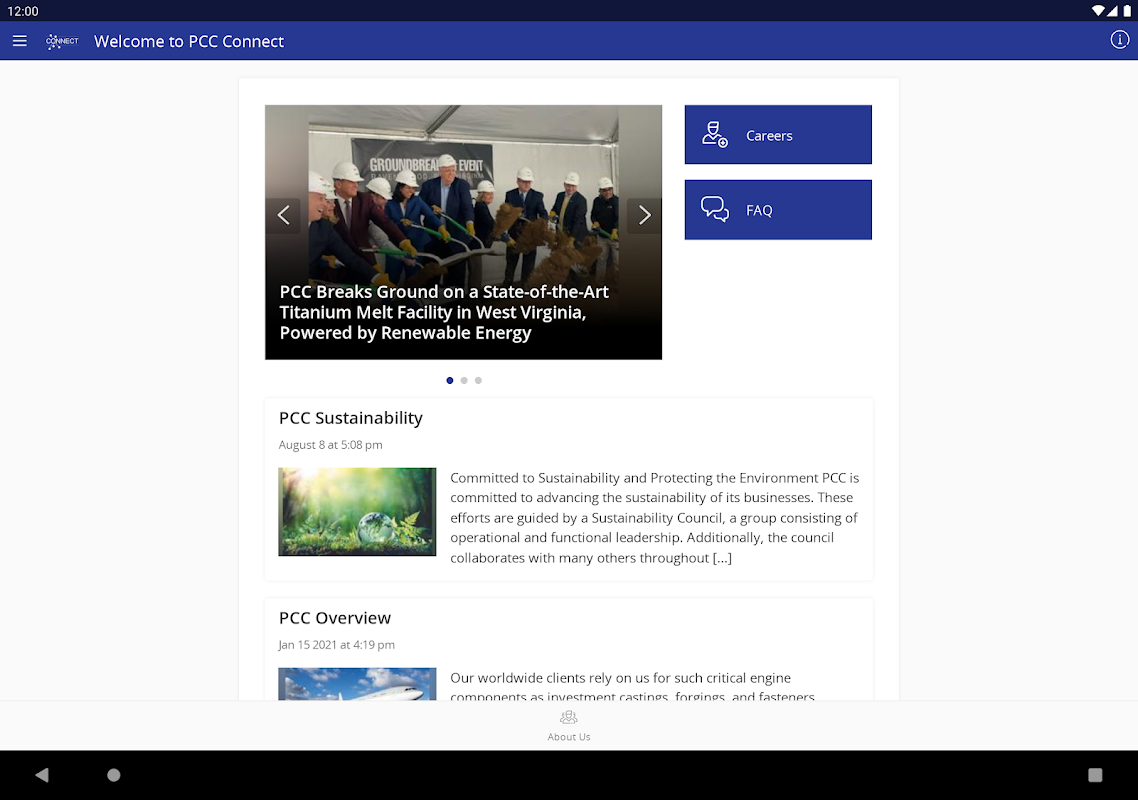The width and height of the screenshot is (1138, 800).
Task: Select the first carousel dot
Action: pyautogui.click(x=450, y=380)
